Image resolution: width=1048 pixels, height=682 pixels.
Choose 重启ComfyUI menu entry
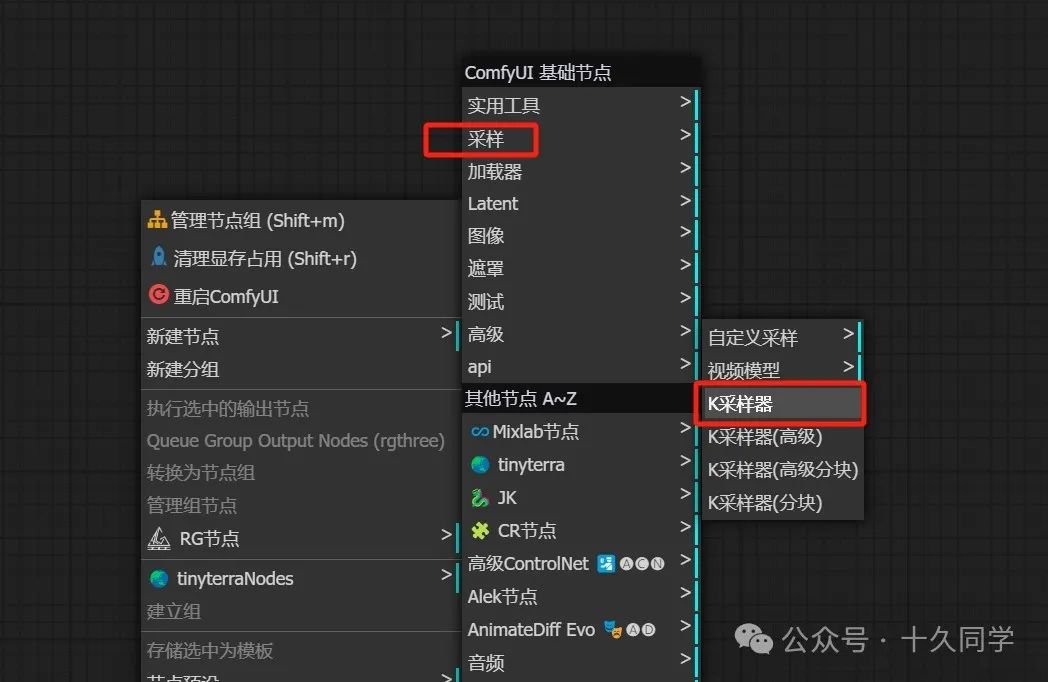[300, 296]
